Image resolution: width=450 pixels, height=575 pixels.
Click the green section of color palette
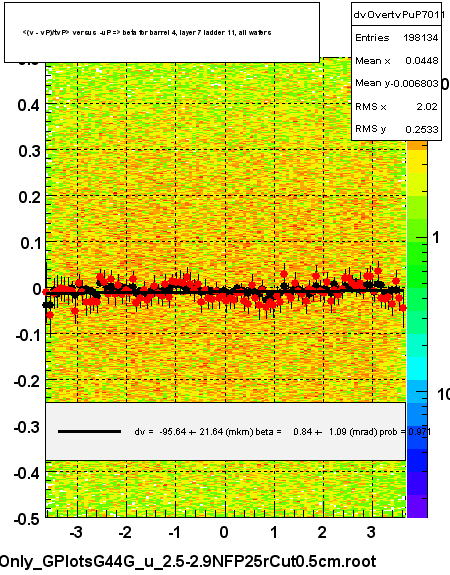[417, 264]
